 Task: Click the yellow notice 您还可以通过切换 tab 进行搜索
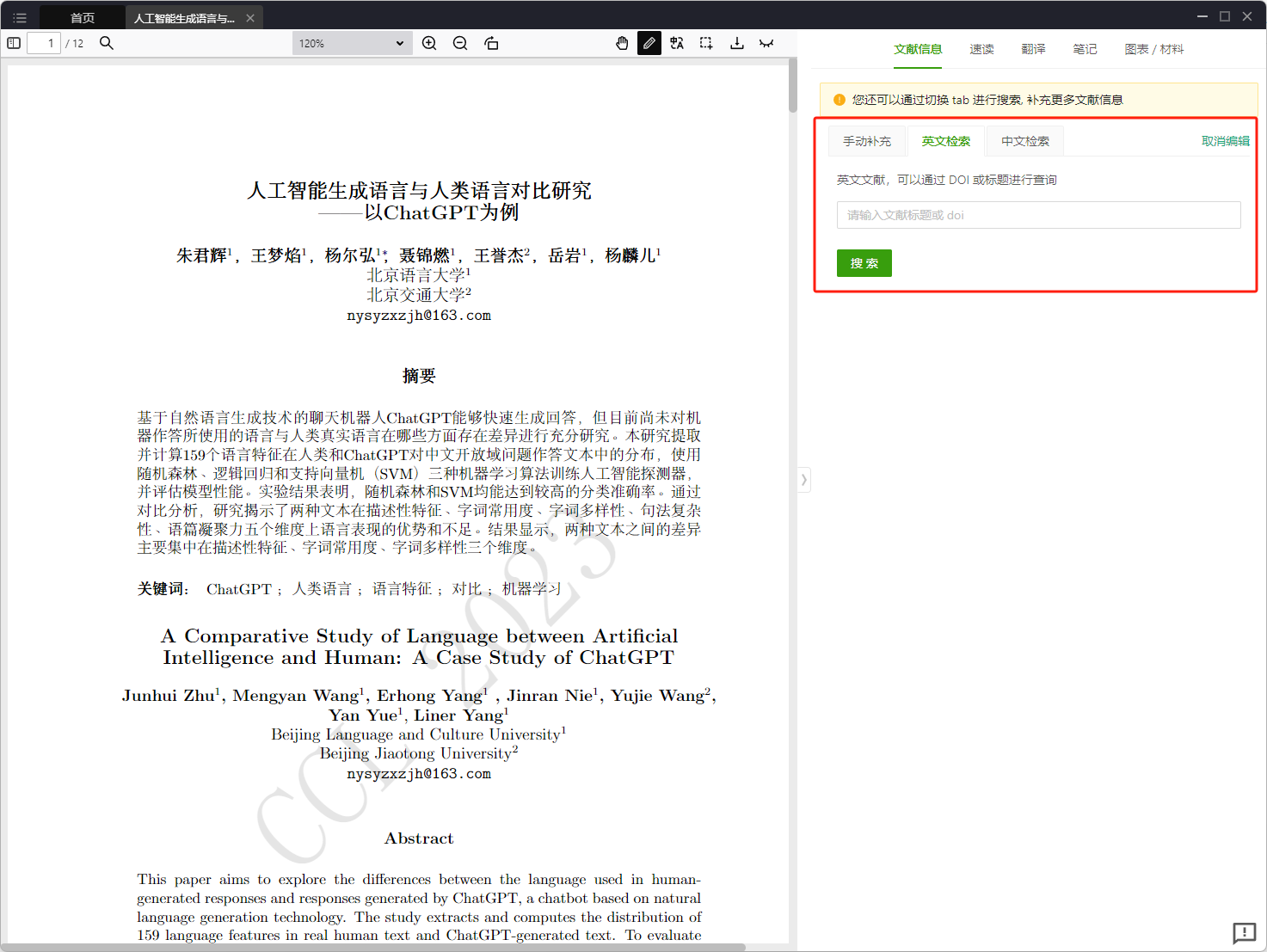pyautogui.click(x=1038, y=100)
